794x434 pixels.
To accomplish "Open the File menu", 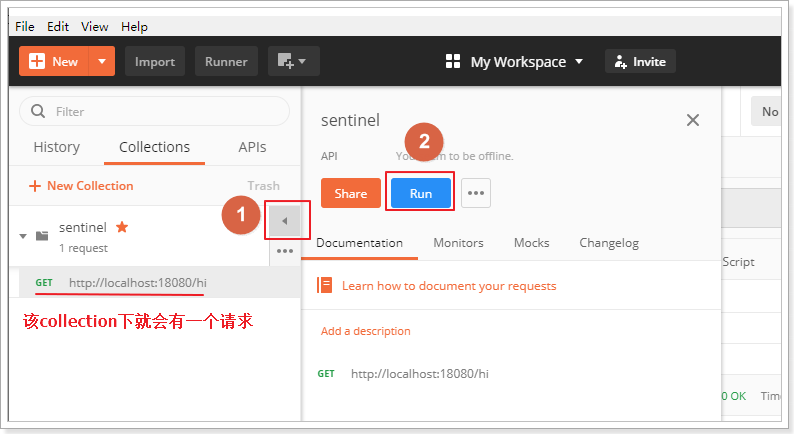I will click(25, 26).
